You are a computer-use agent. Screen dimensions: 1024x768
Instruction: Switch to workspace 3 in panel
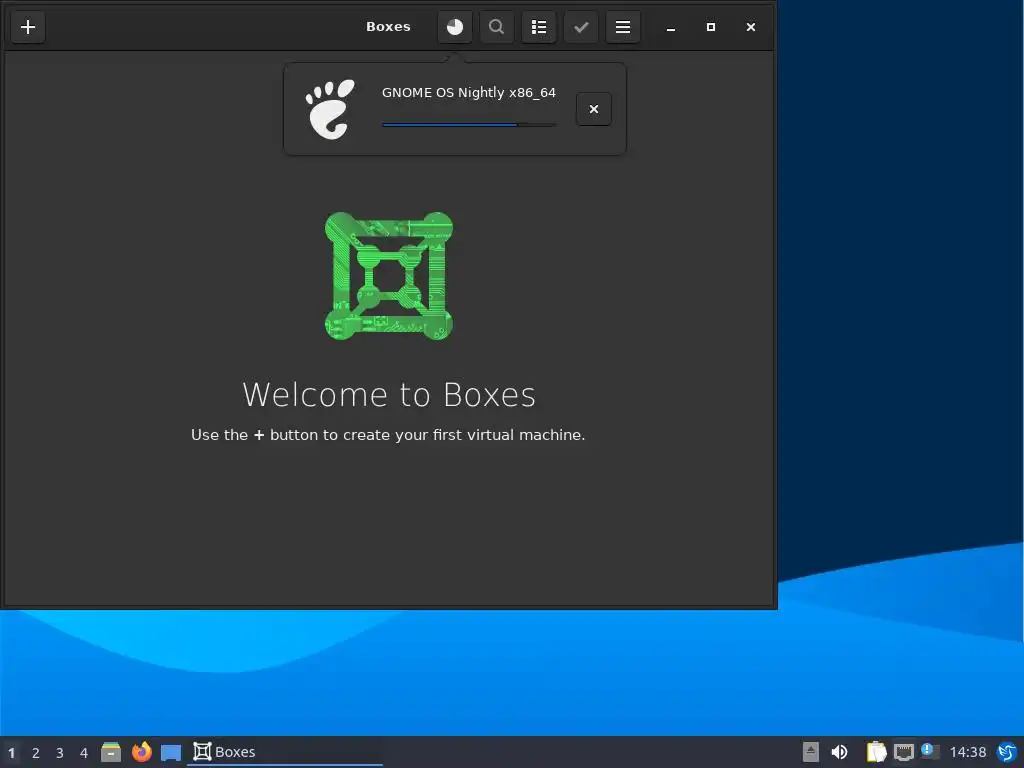tap(59, 752)
